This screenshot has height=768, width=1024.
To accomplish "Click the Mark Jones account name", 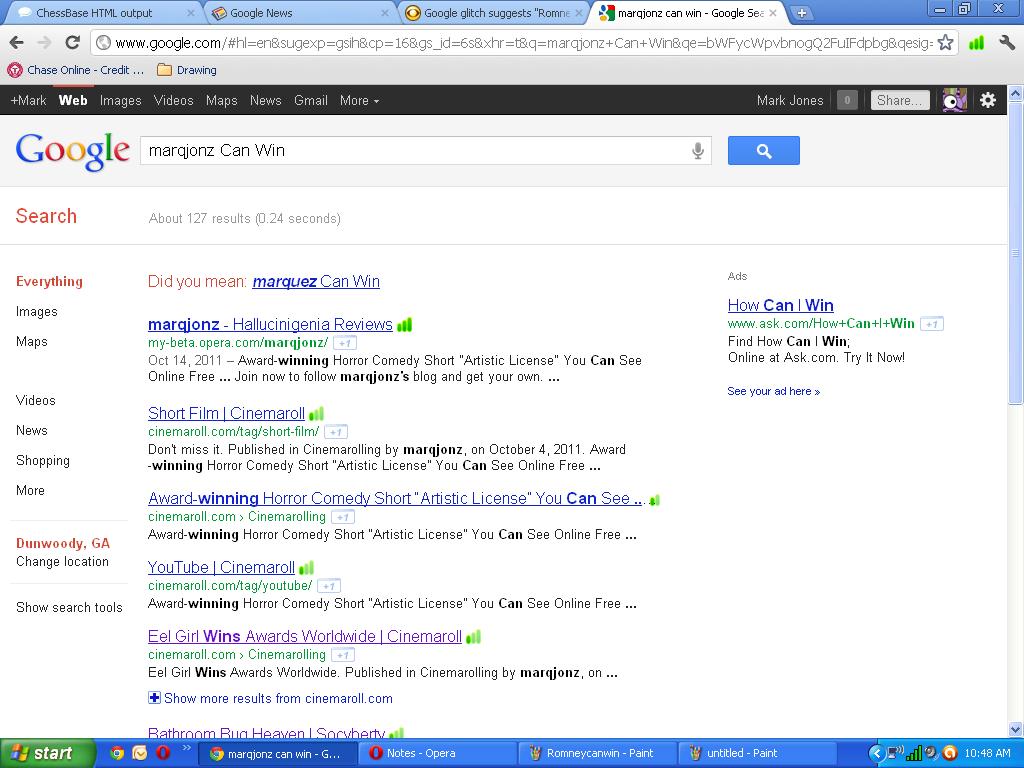I will [x=790, y=101].
